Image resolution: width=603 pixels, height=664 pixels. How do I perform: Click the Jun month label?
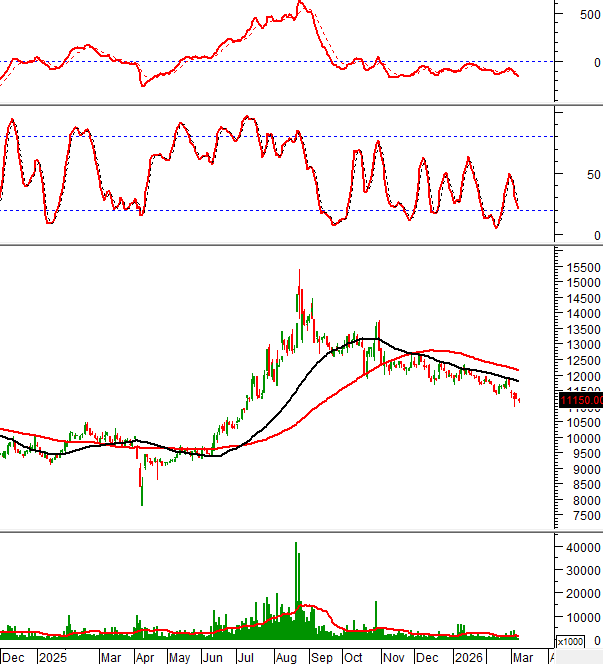(213, 657)
